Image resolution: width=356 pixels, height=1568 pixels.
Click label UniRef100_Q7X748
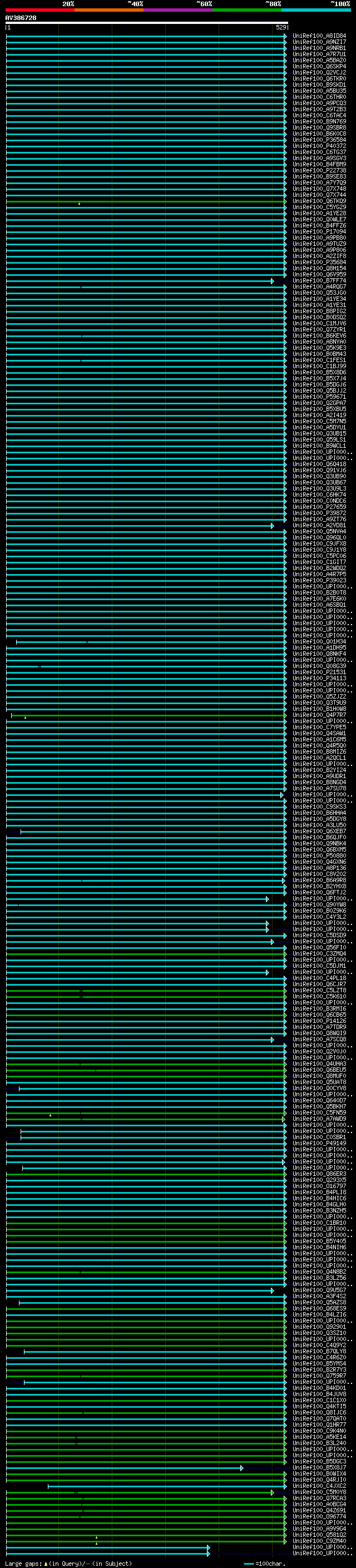coord(319,189)
